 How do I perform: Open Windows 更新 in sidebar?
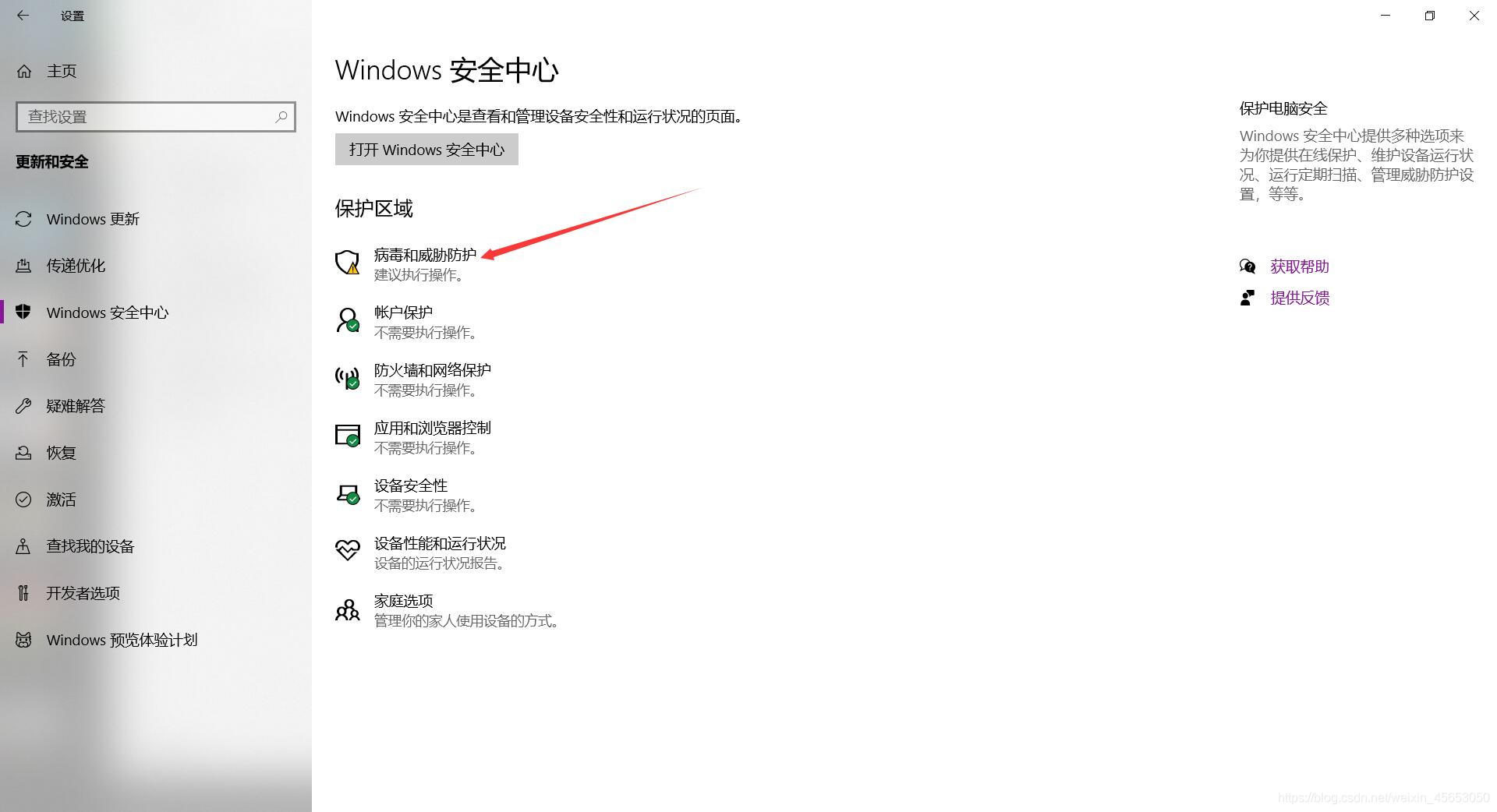click(156, 219)
